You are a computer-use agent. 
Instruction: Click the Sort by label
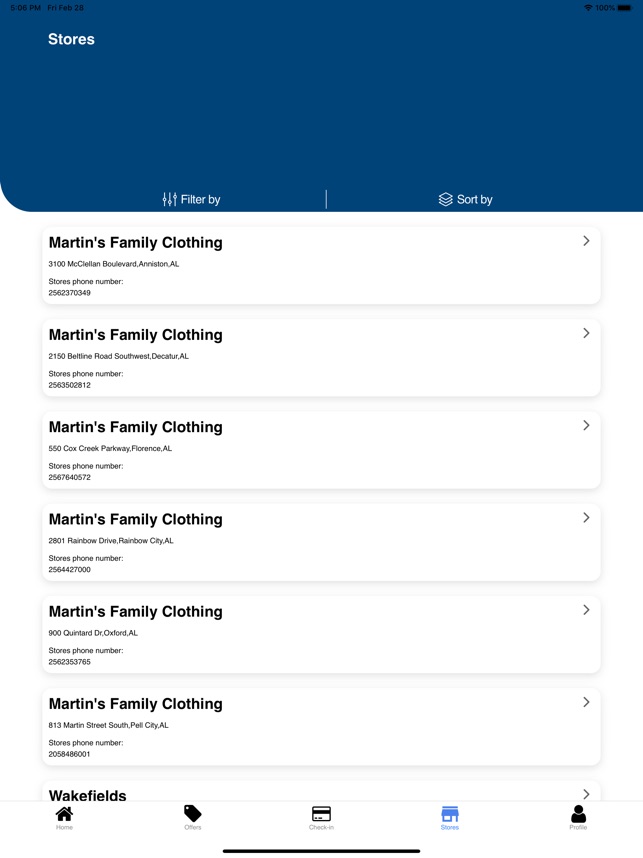[474, 200]
